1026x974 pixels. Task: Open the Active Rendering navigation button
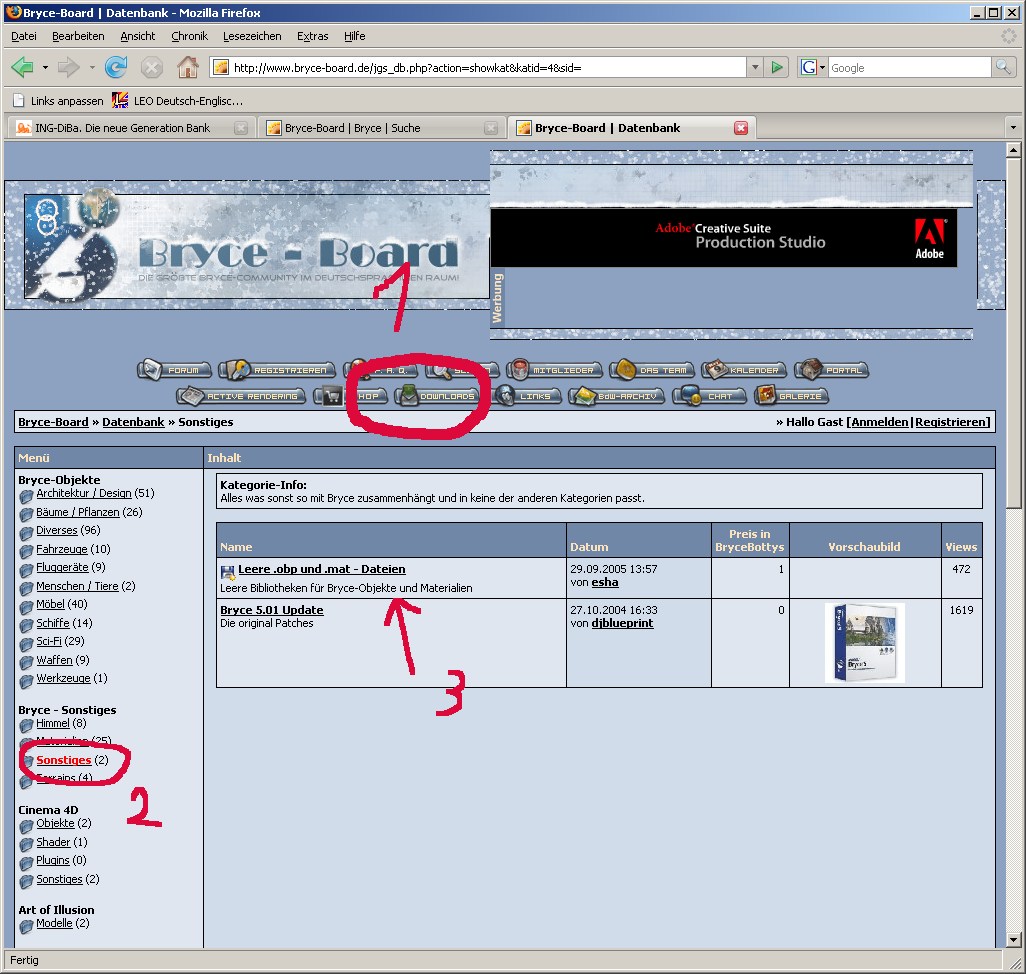coord(241,396)
